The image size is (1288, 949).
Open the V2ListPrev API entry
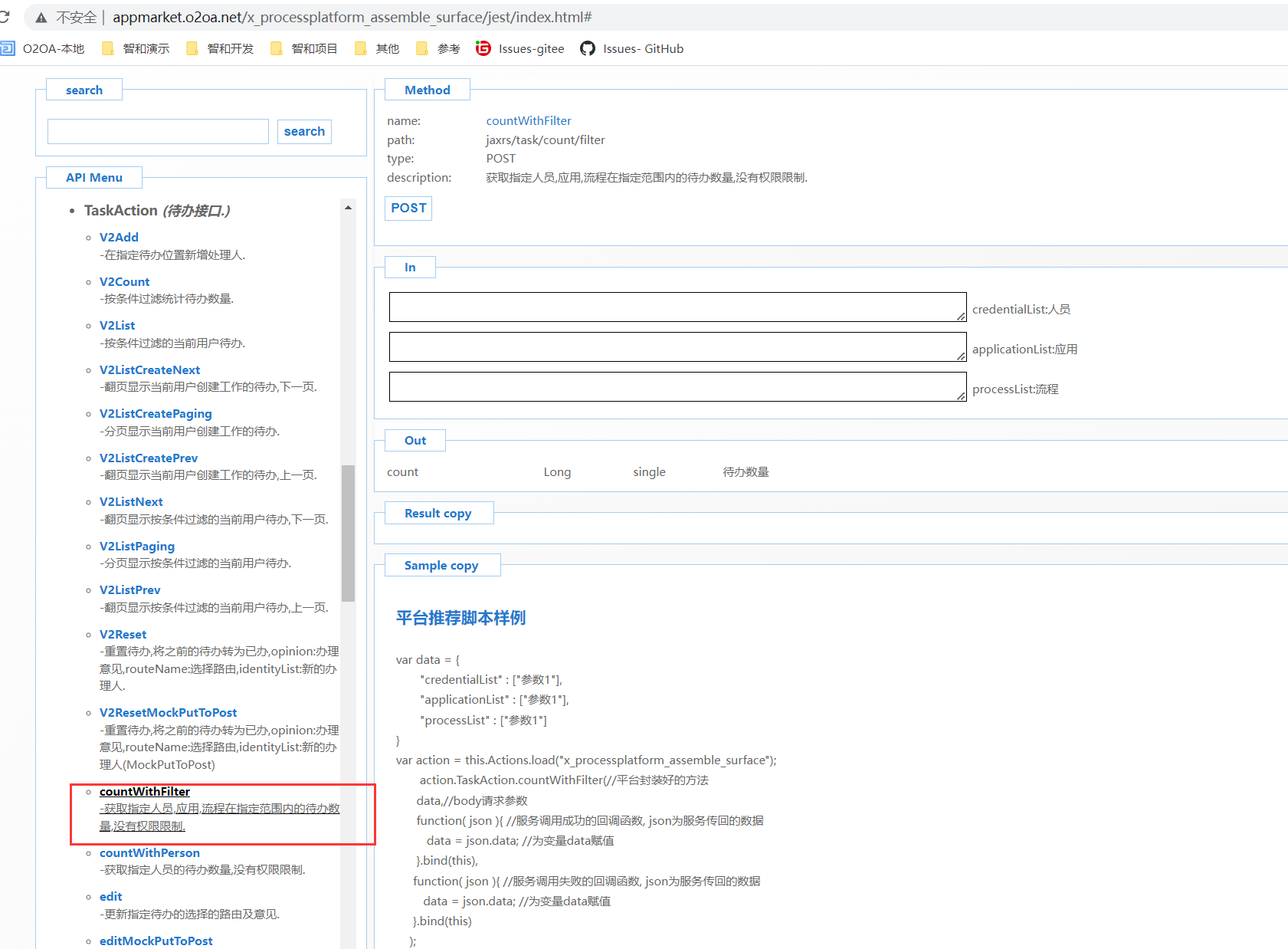(130, 589)
